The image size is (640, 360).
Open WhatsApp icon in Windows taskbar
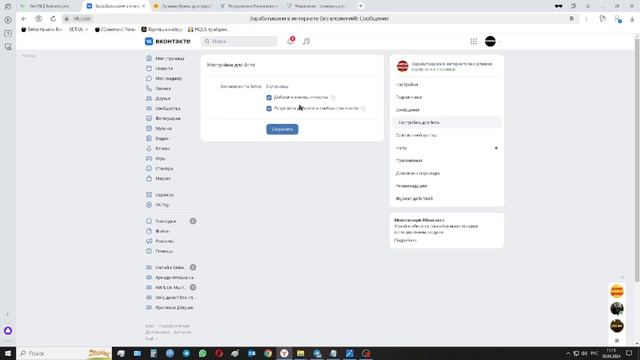click(x=202, y=353)
